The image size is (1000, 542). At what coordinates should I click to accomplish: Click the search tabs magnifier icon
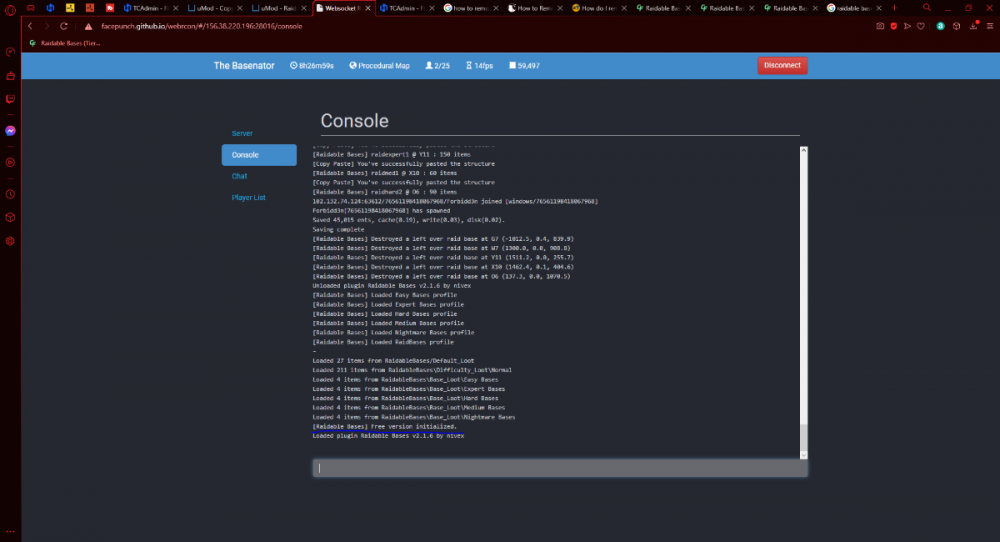coord(928,8)
